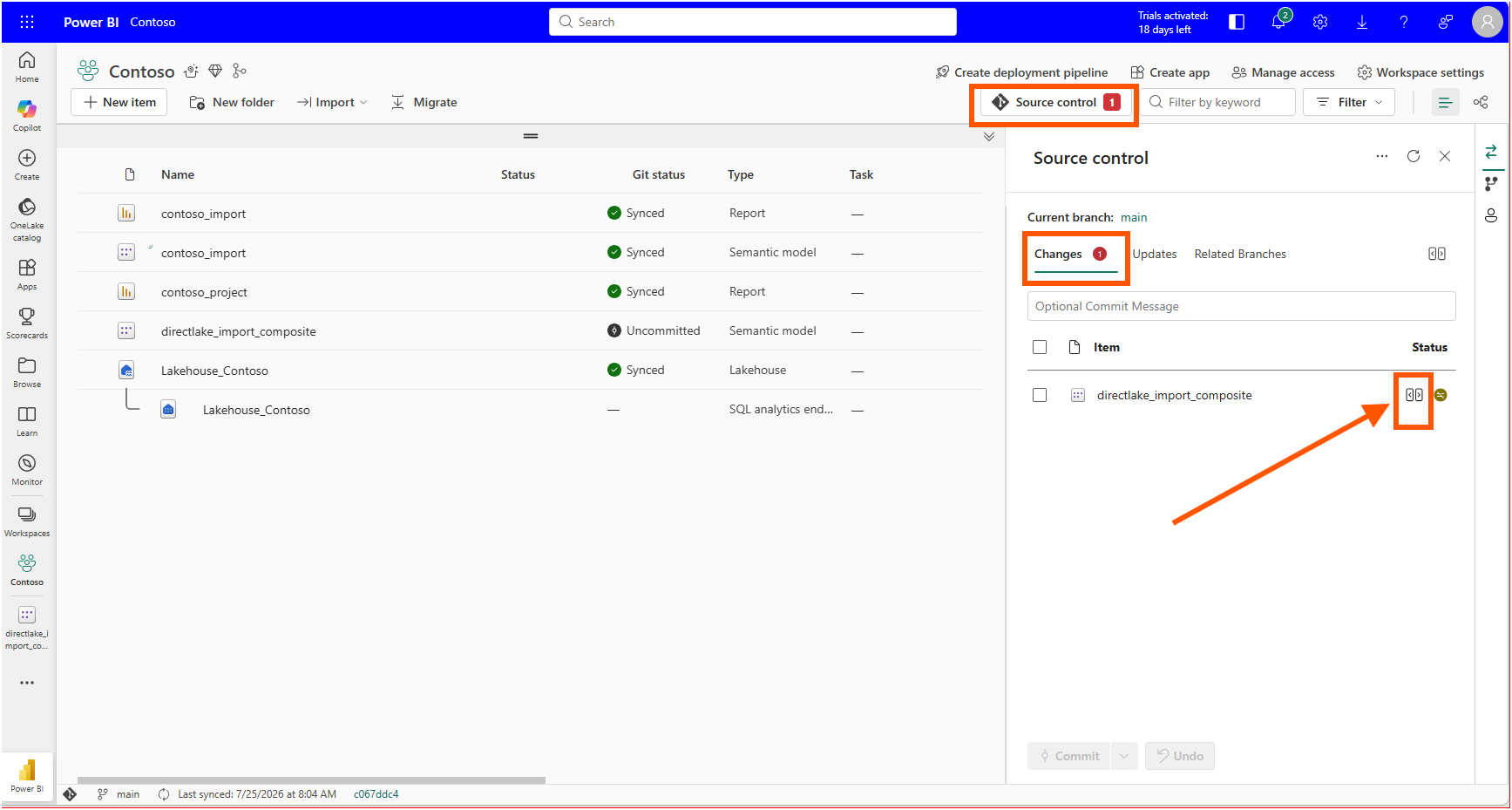Open Source control panel more options
The width and height of the screenshot is (1512, 810).
coord(1382,156)
